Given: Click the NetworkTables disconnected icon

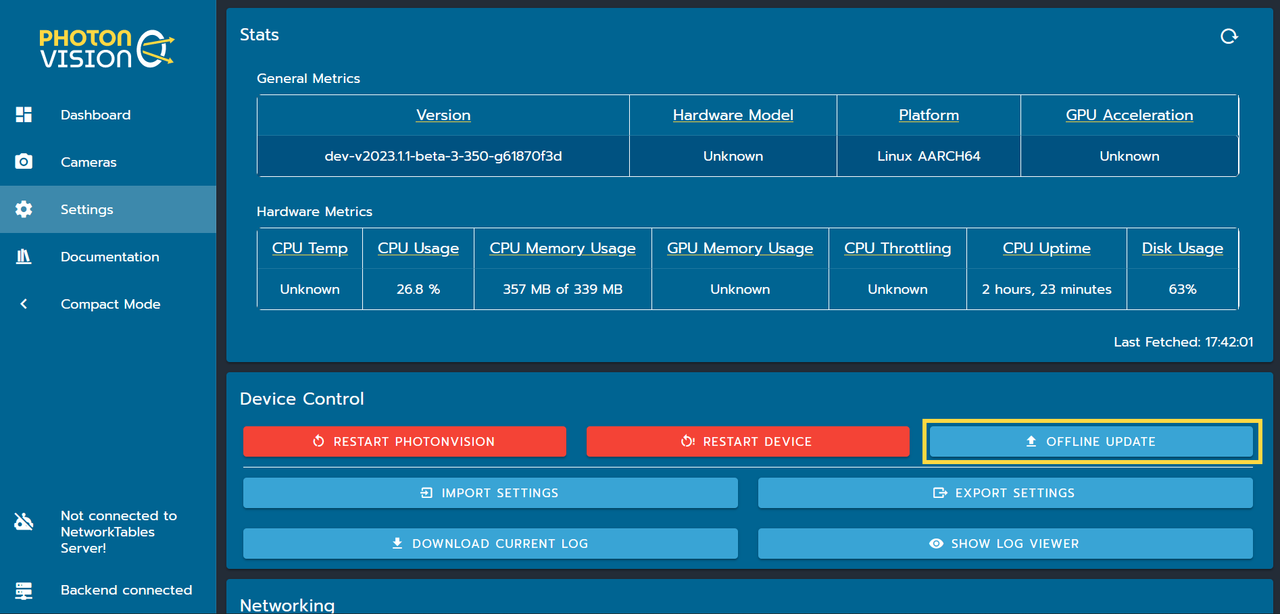Looking at the screenshot, I should click(x=24, y=522).
